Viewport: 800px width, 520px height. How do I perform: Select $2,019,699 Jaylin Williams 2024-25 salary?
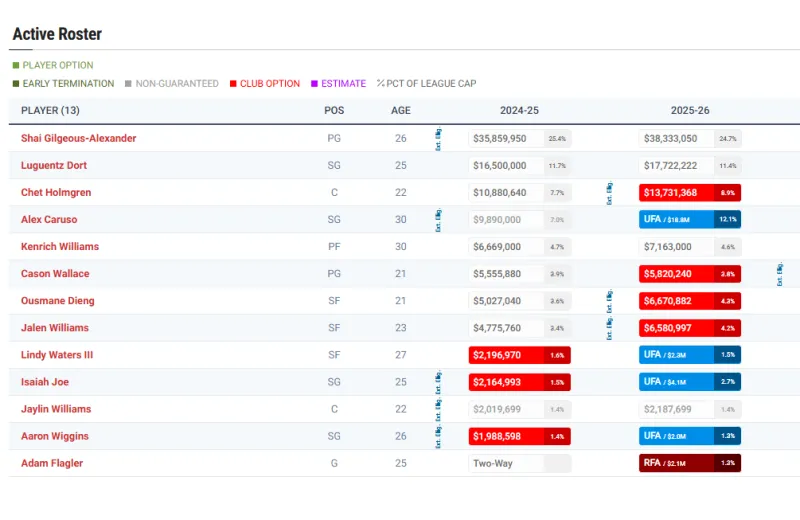click(x=519, y=409)
